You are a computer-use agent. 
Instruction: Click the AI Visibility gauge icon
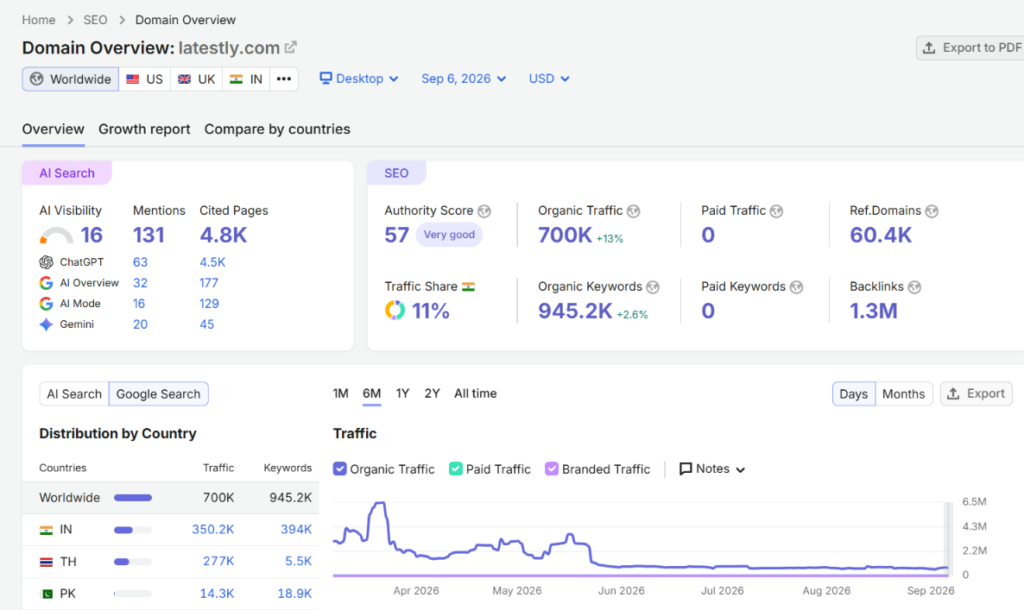pyautogui.click(x=56, y=235)
